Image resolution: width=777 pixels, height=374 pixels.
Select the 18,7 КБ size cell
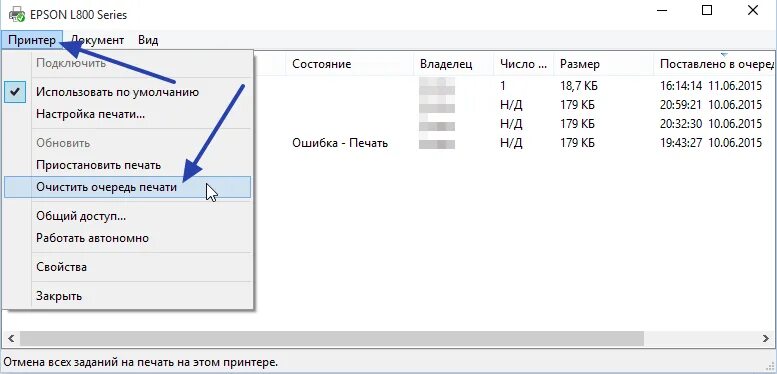click(579, 86)
